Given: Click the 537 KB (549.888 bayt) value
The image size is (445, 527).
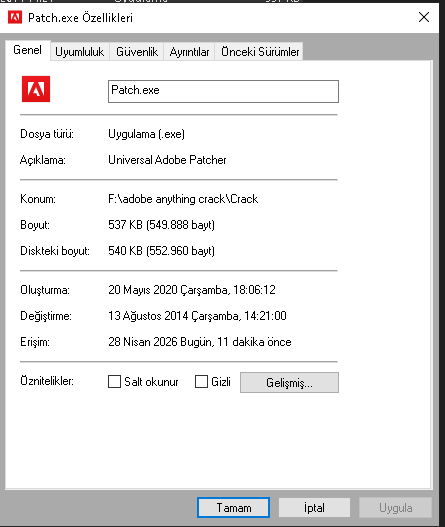Looking at the screenshot, I should pyautogui.click(x=161, y=225).
